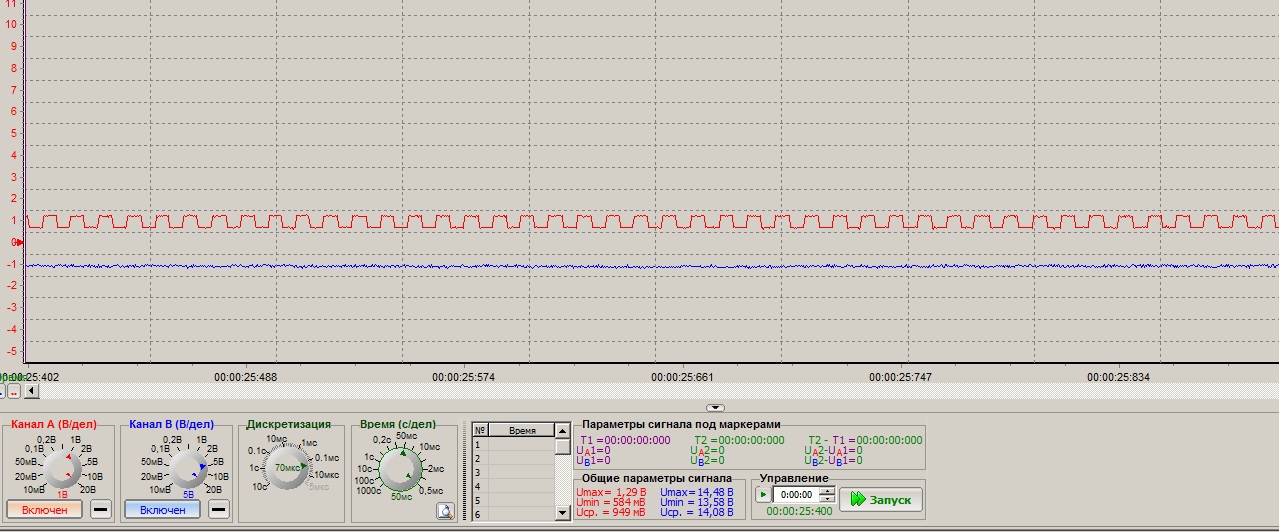This screenshot has height=532, width=1279.
Task: Choose 1мс on the Дискретизация dial
Action: click(309, 443)
